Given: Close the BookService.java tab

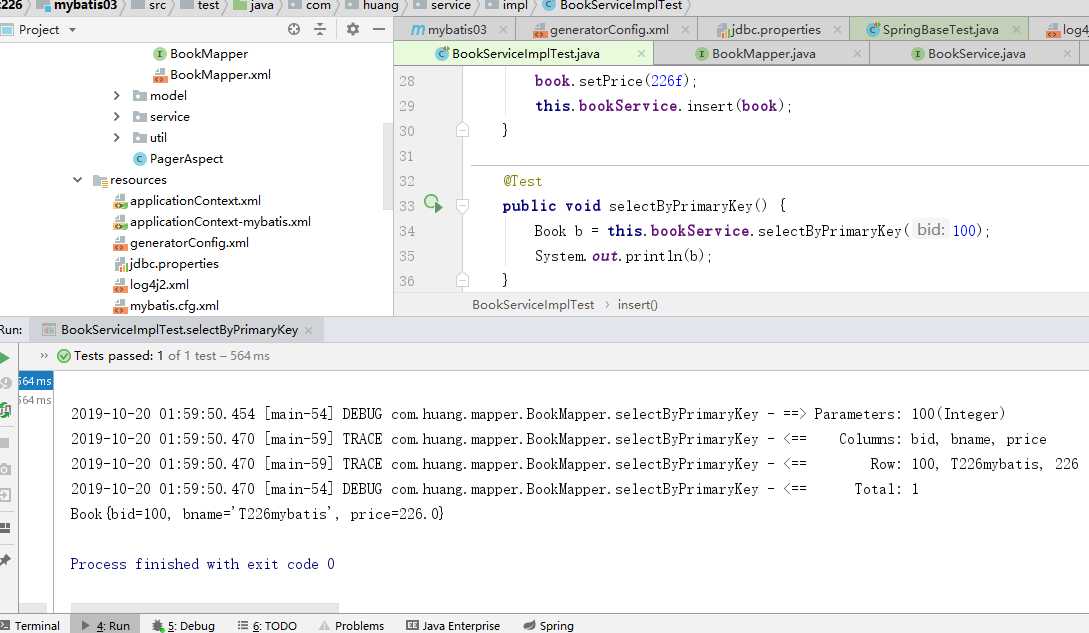Looking at the screenshot, I should [1067, 54].
